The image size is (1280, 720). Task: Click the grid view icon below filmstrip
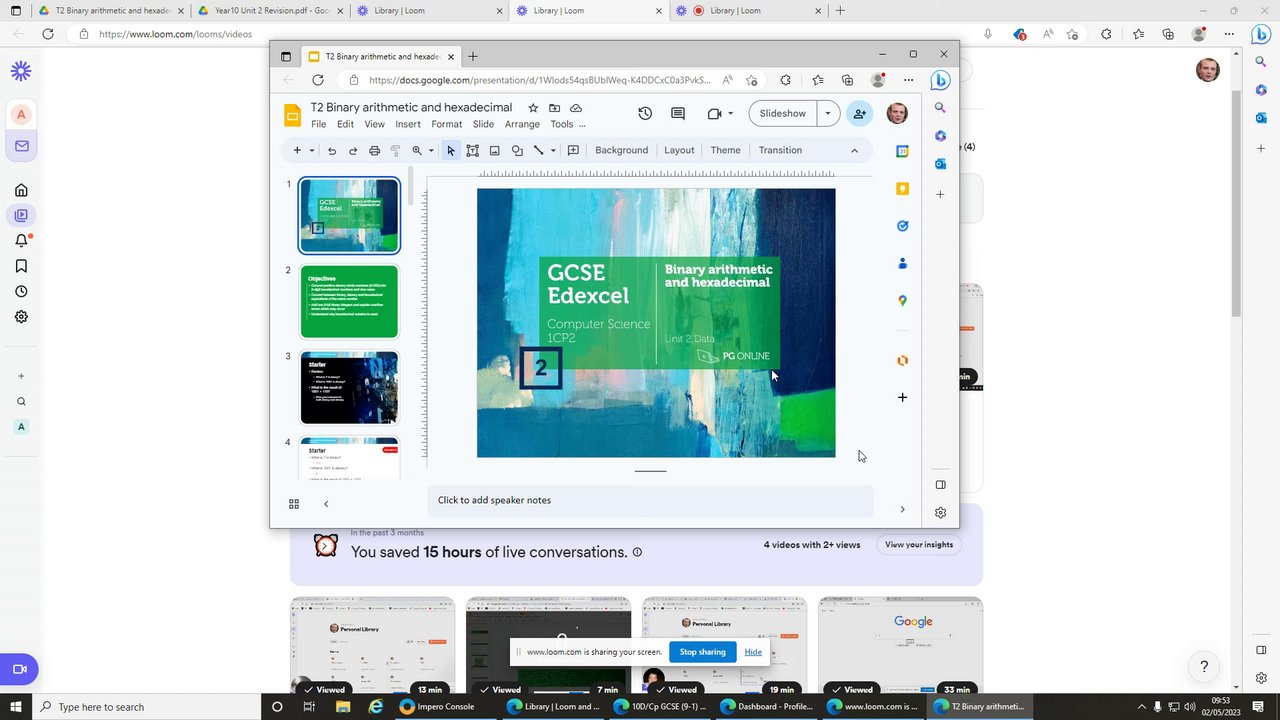tap(294, 504)
